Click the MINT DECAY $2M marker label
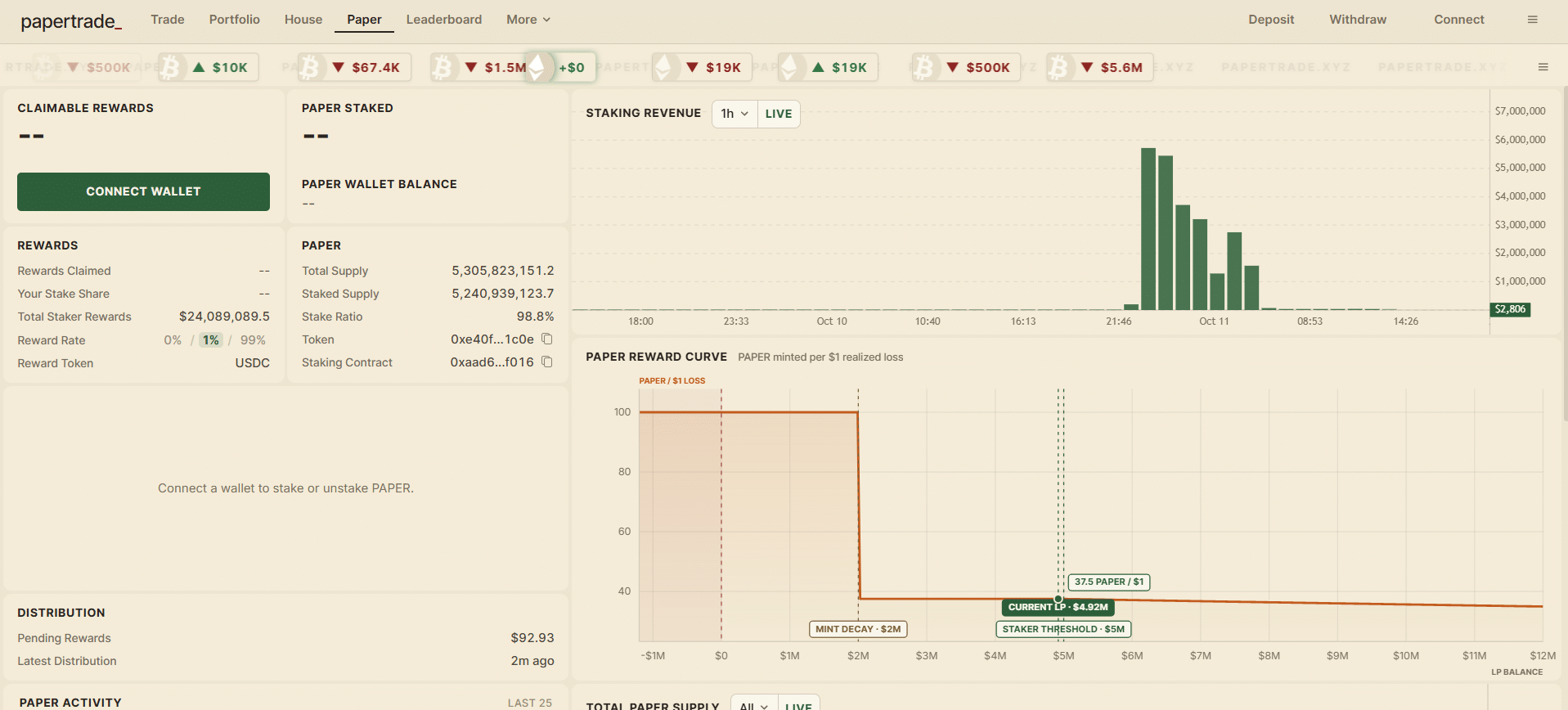This screenshot has height=710, width=1568. pos(858,629)
